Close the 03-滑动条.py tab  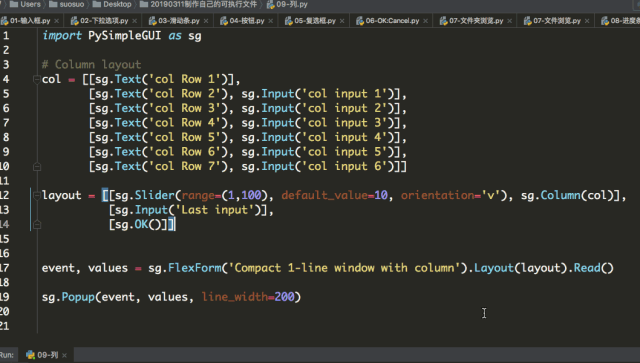point(206,21)
